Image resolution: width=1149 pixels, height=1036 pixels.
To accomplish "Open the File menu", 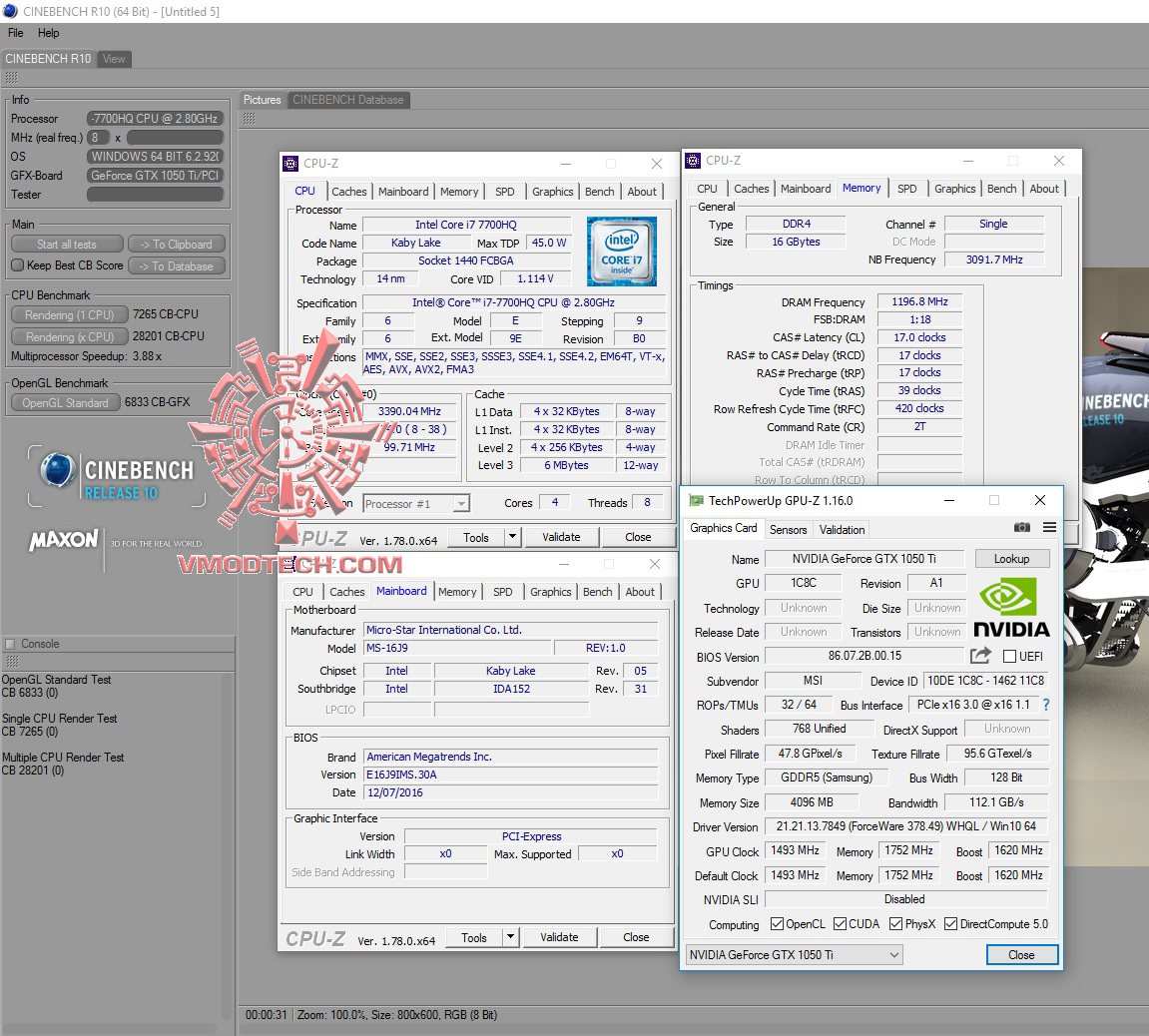I will click(x=15, y=33).
